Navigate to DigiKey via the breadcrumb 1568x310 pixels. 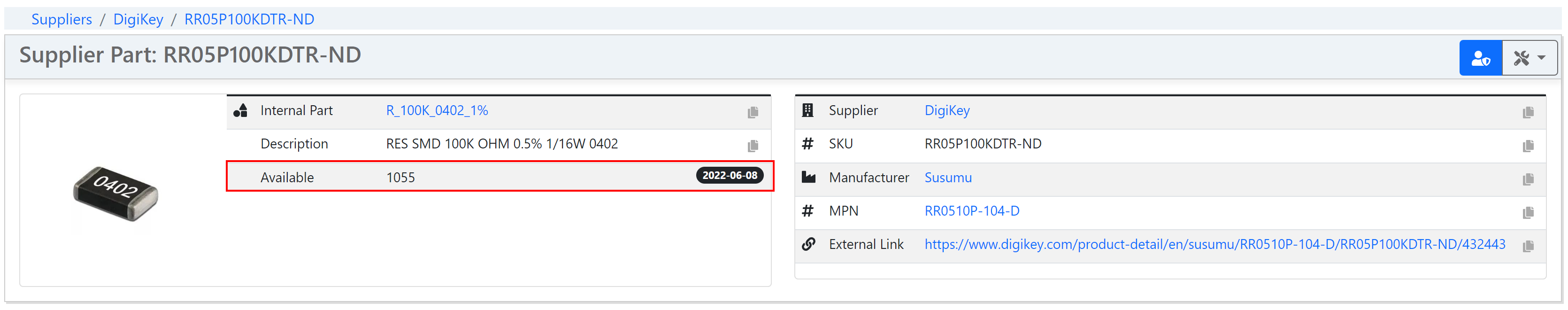point(138,19)
